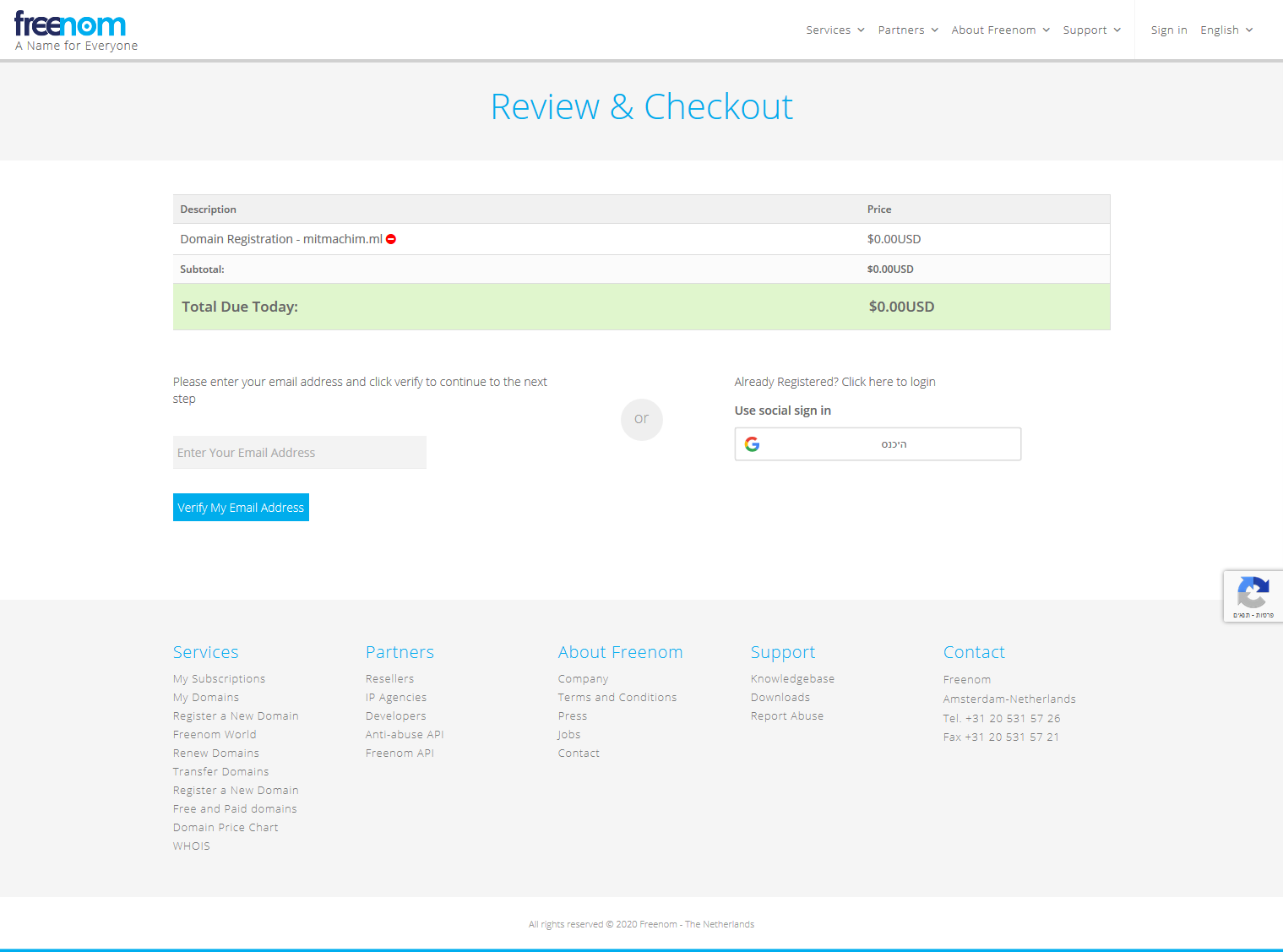
Task: Open Transfer Domains footer link
Action: tap(220, 772)
